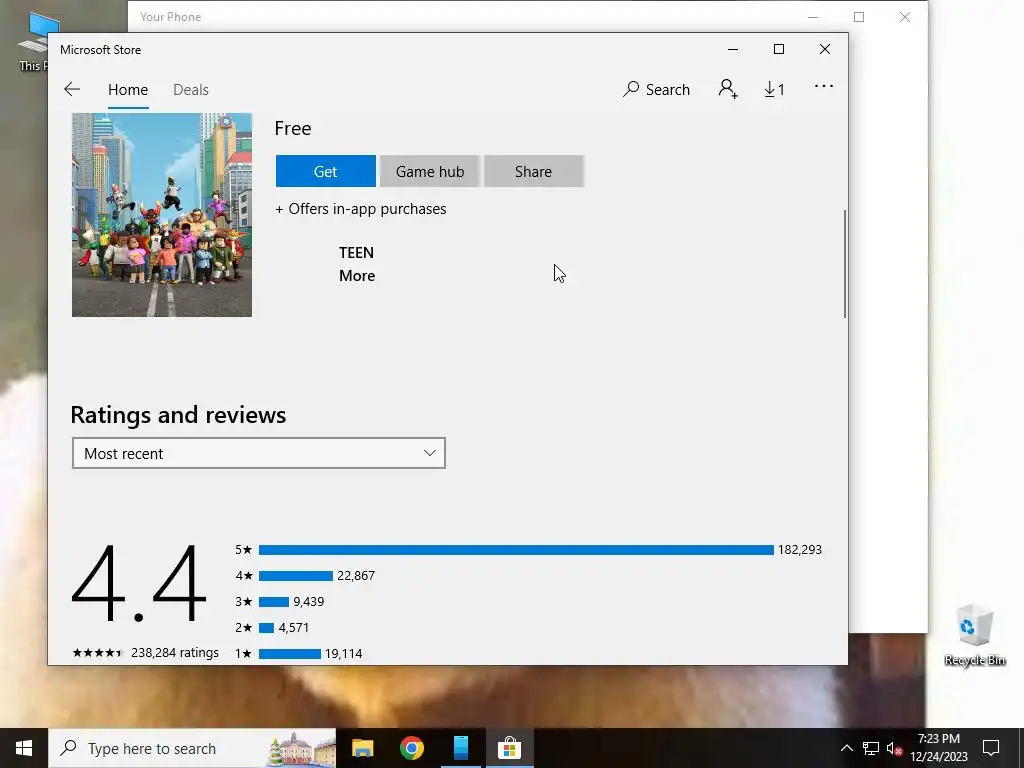The image size is (1024, 768).
Task: Maximize the Your Phone window
Action: pyautogui.click(x=859, y=17)
